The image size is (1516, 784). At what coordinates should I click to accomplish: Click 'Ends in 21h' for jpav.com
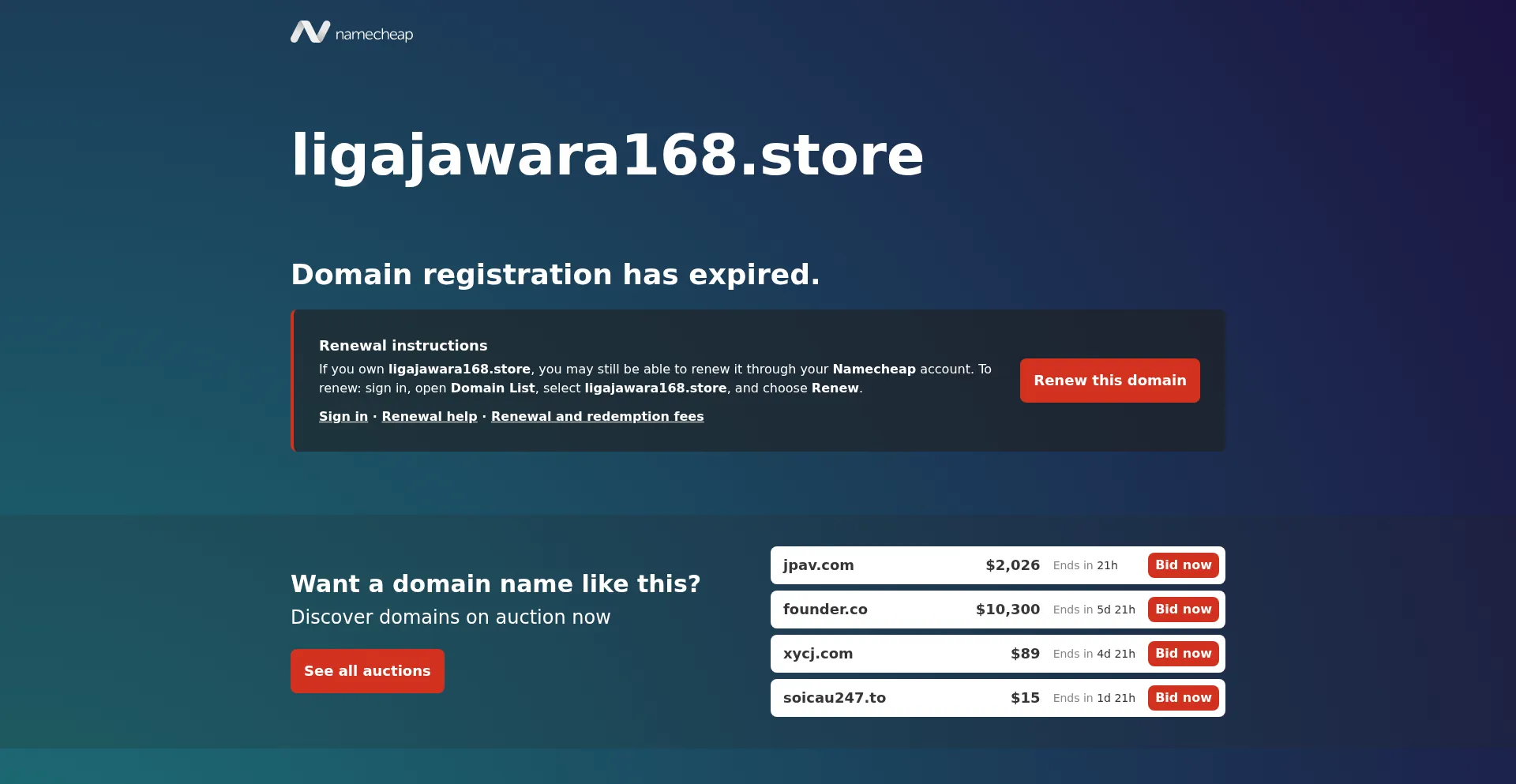(x=1085, y=565)
